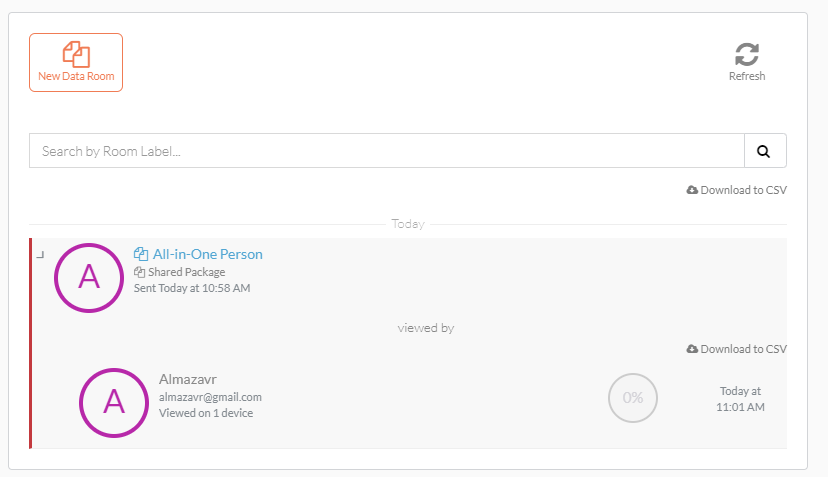
Task: Select the Shared Package label
Action: click(x=186, y=272)
